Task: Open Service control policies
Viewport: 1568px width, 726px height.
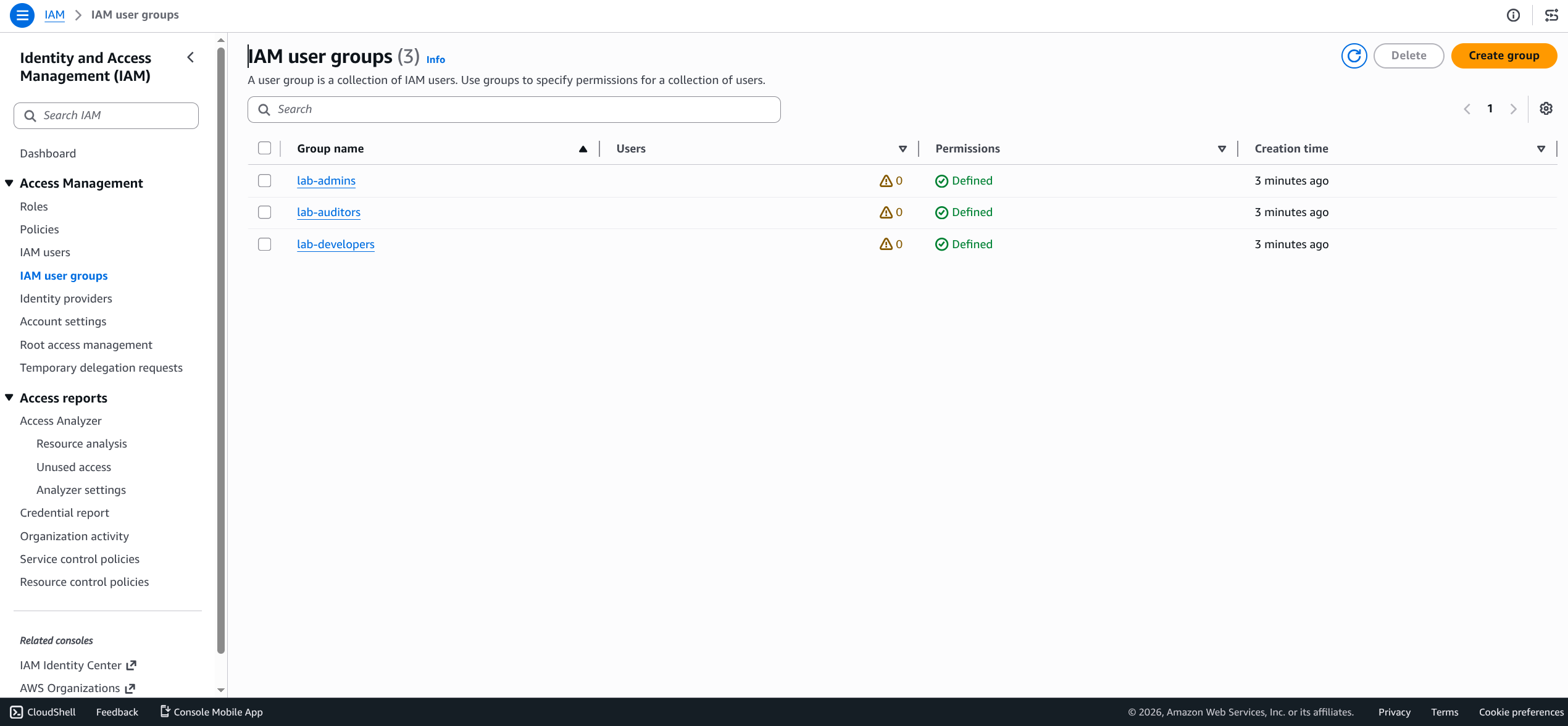Action: (80, 559)
